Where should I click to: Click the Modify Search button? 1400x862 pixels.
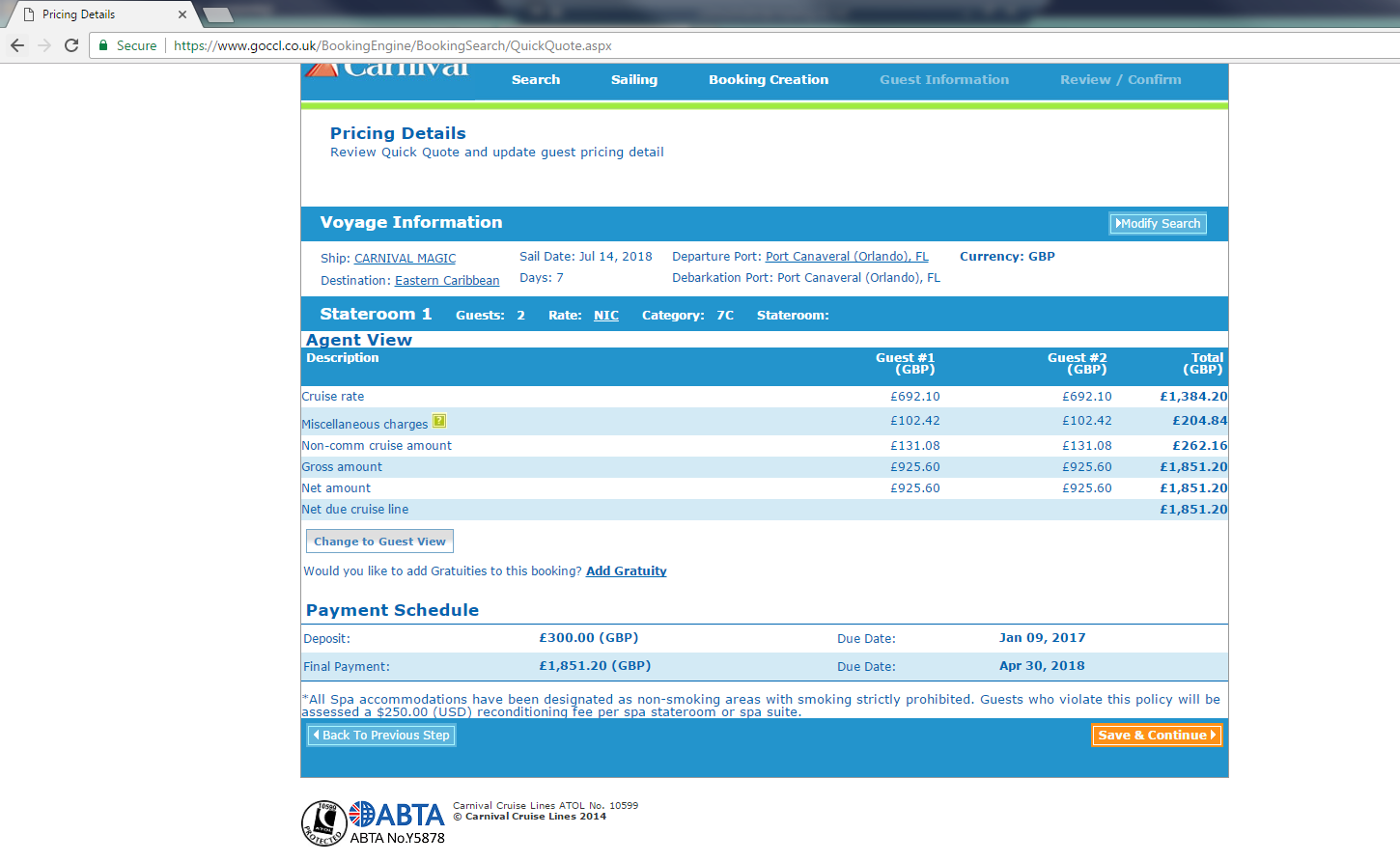pyautogui.click(x=1158, y=224)
